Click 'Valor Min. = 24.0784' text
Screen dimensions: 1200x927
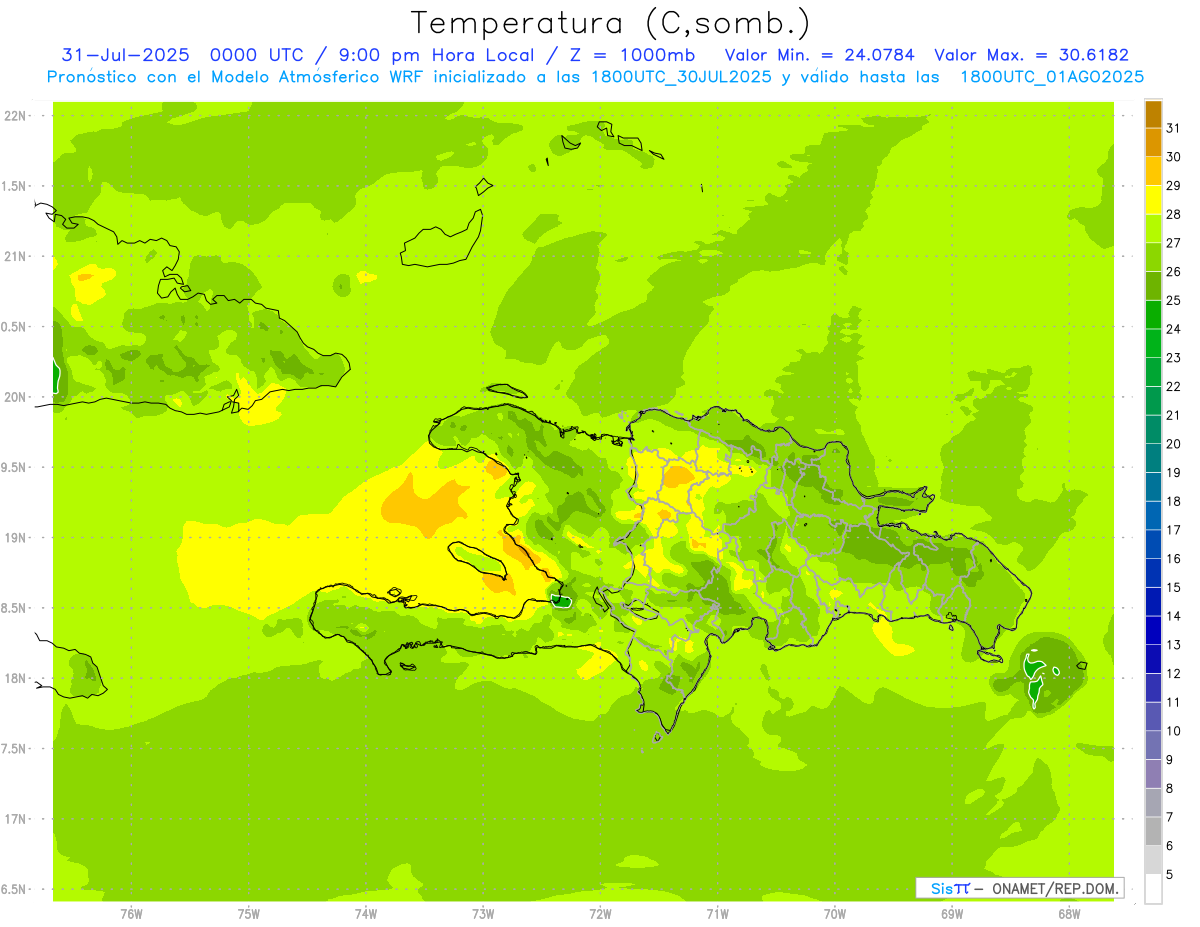(820, 55)
